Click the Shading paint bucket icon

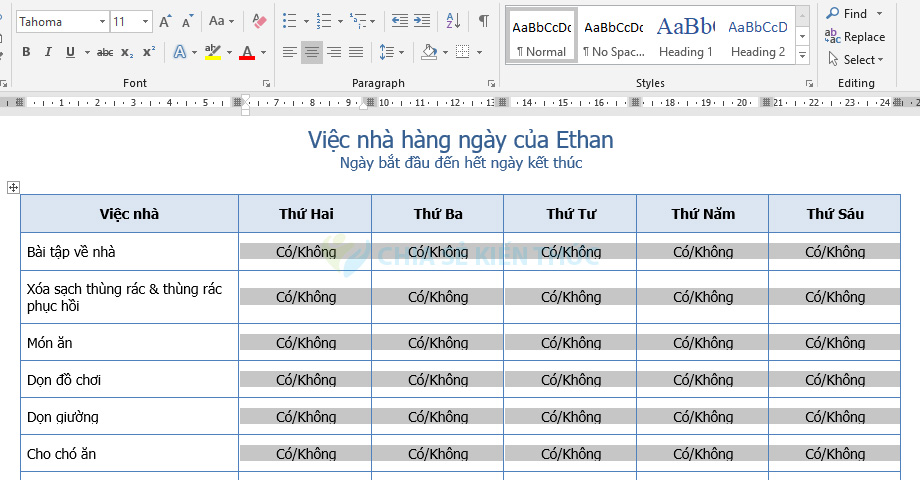429,52
